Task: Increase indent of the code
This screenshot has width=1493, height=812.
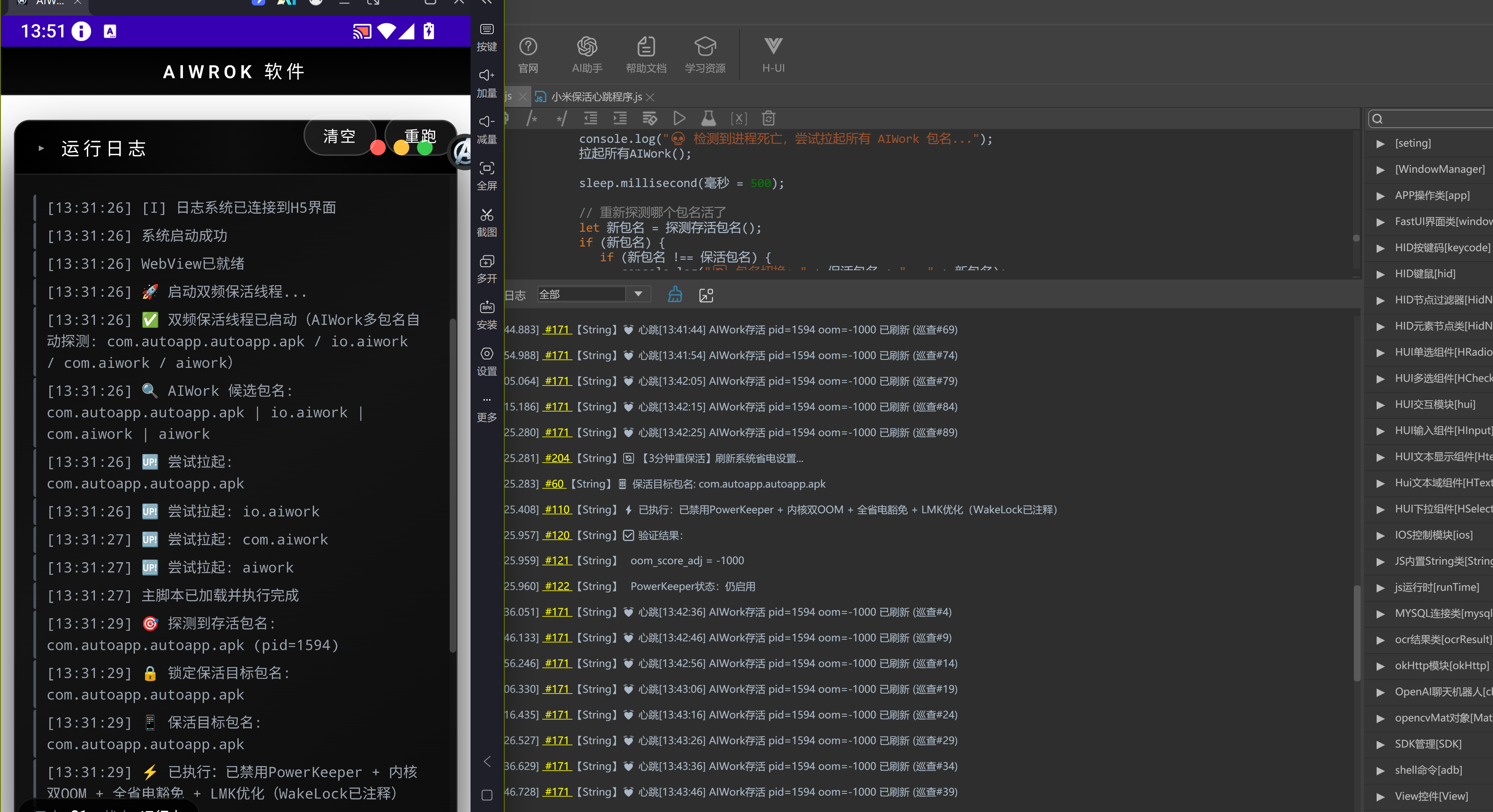Action: click(619, 119)
